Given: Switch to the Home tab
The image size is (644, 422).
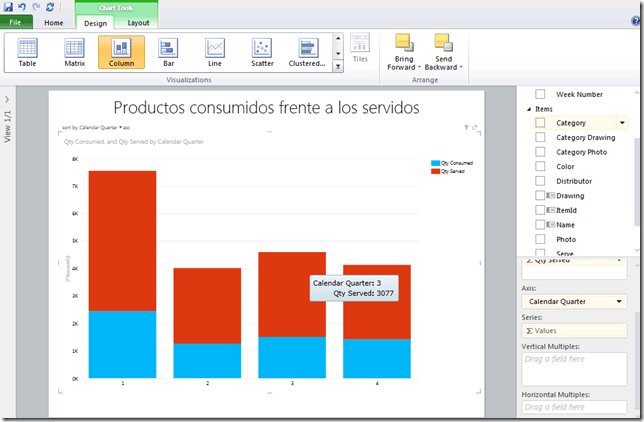Looking at the screenshot, I should [54, 22].
